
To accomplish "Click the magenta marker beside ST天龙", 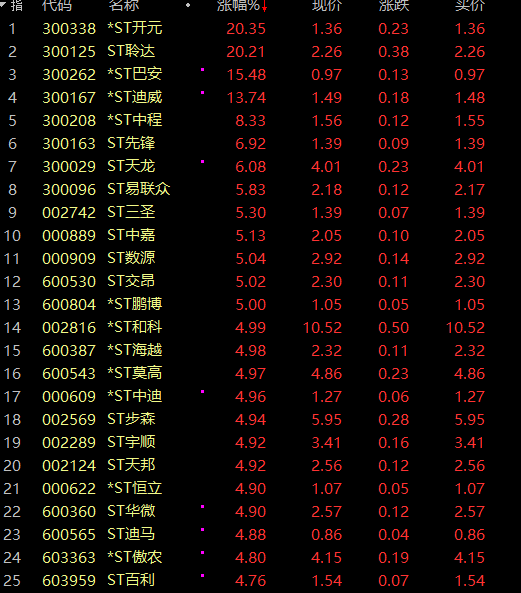I will click(203, 161).
